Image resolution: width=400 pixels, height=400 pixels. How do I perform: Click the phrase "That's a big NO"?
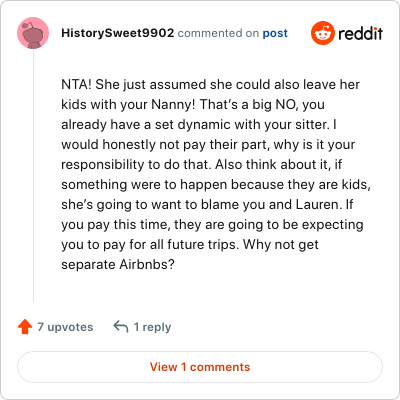point(249,104)
